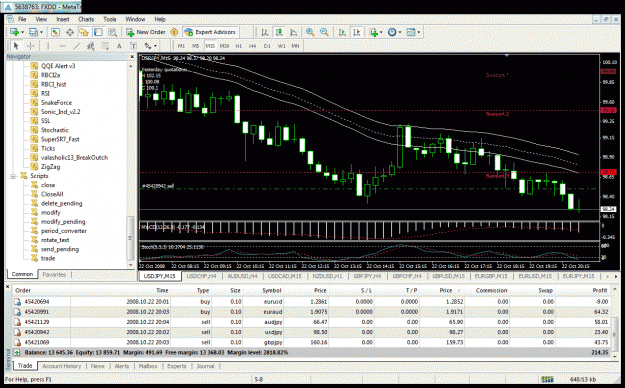
Task: Open the Indicators list icon
Action: (373, 32)
